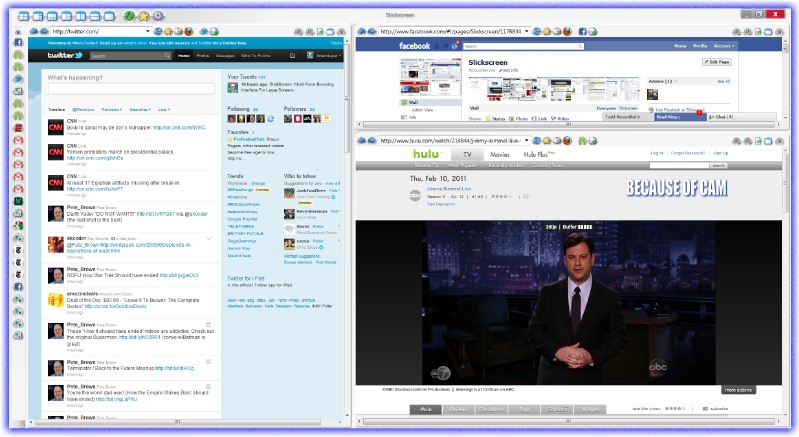This screenshot has width=799, height=437.
Task: Click the Hulu search button
Action: [x=718, y=166]
